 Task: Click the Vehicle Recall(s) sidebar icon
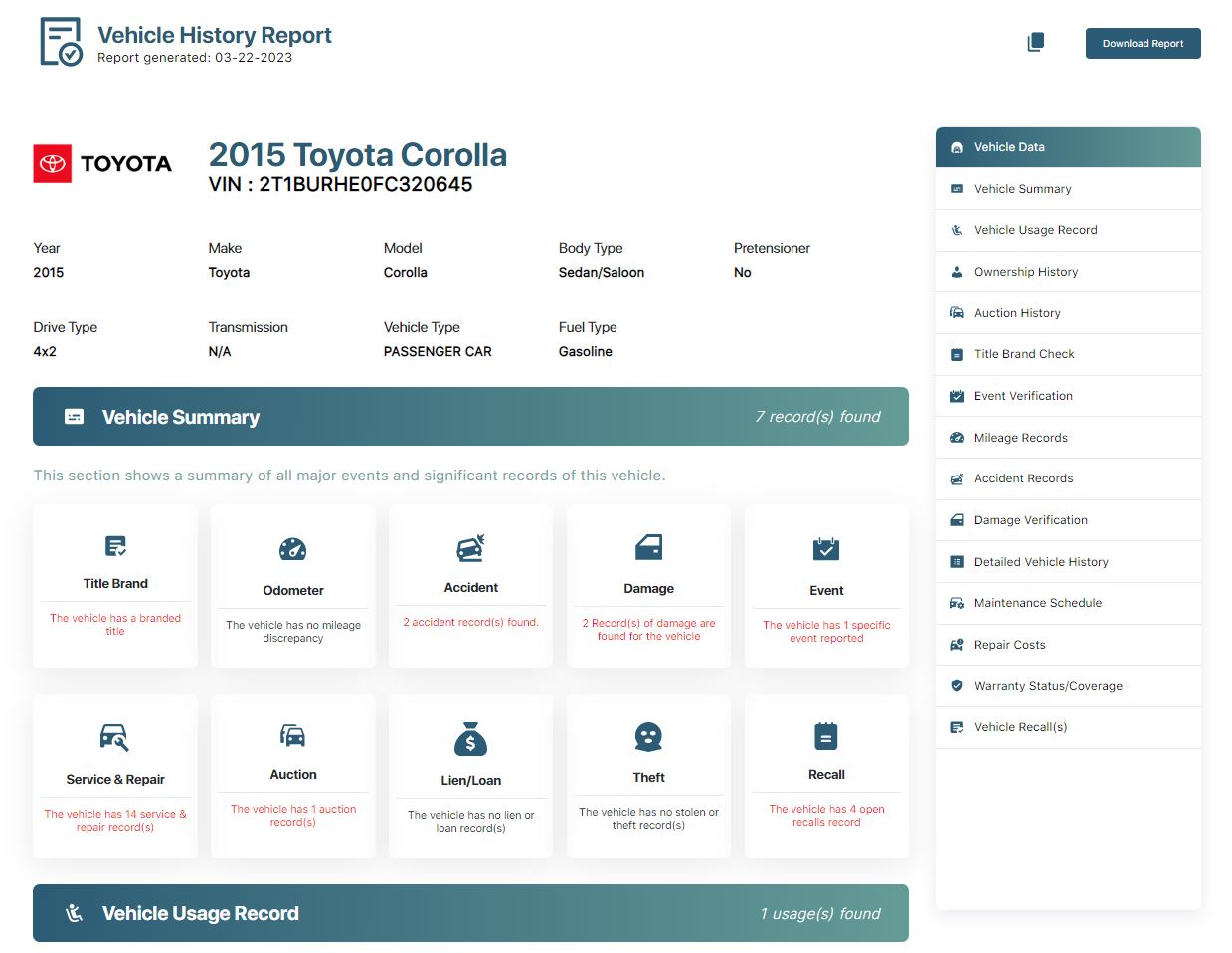957,727
